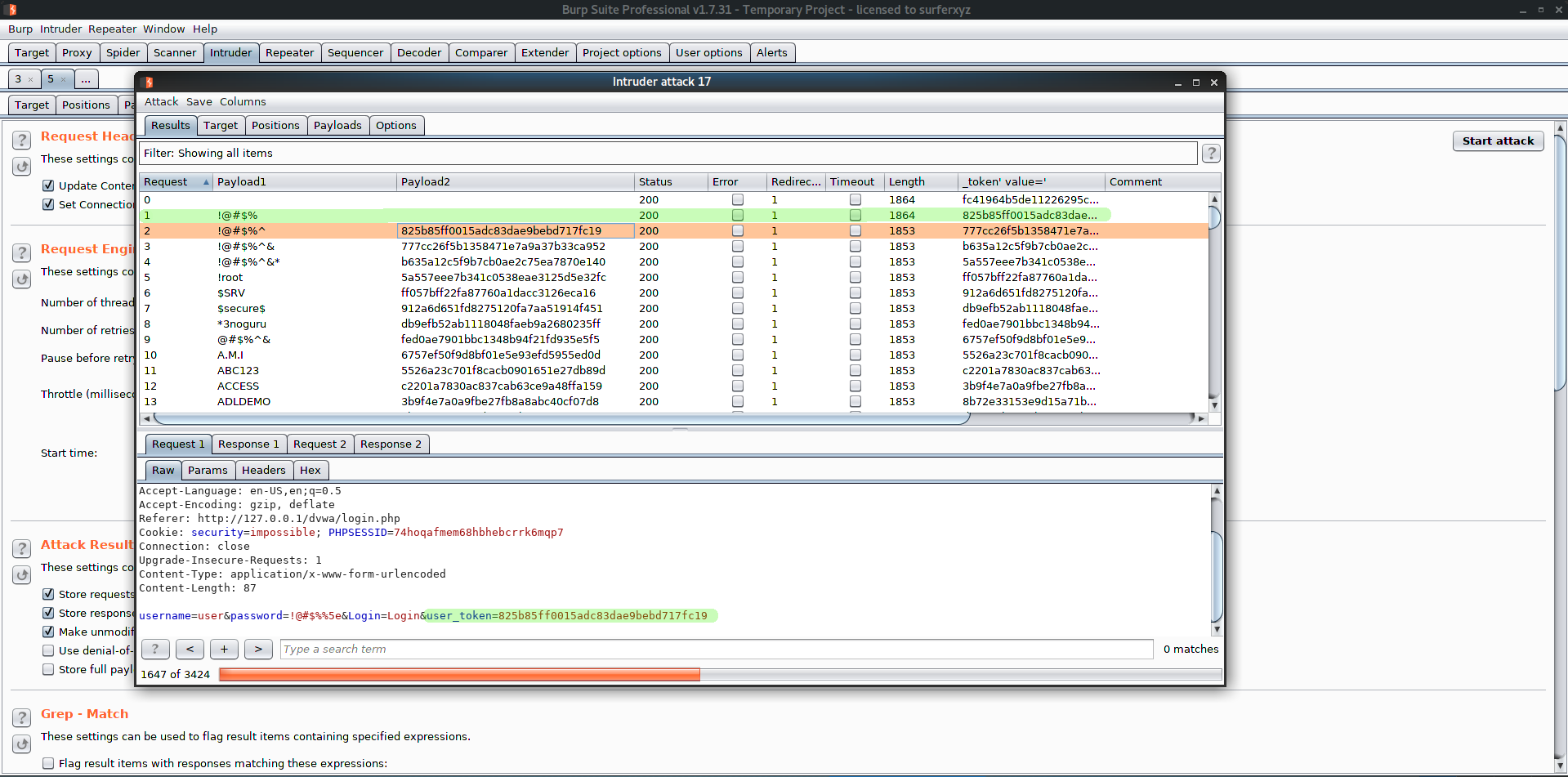Sort by Status column header

pyautogui.click(x=670, y=181)
